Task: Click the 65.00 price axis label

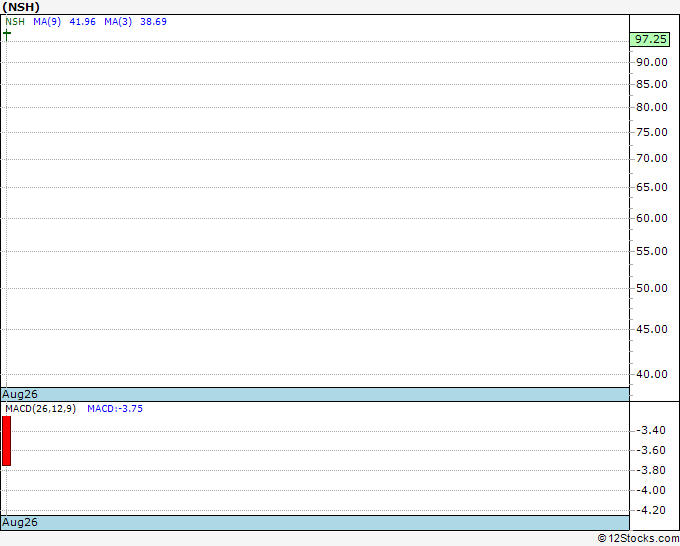Action: [x=651, y=187]
